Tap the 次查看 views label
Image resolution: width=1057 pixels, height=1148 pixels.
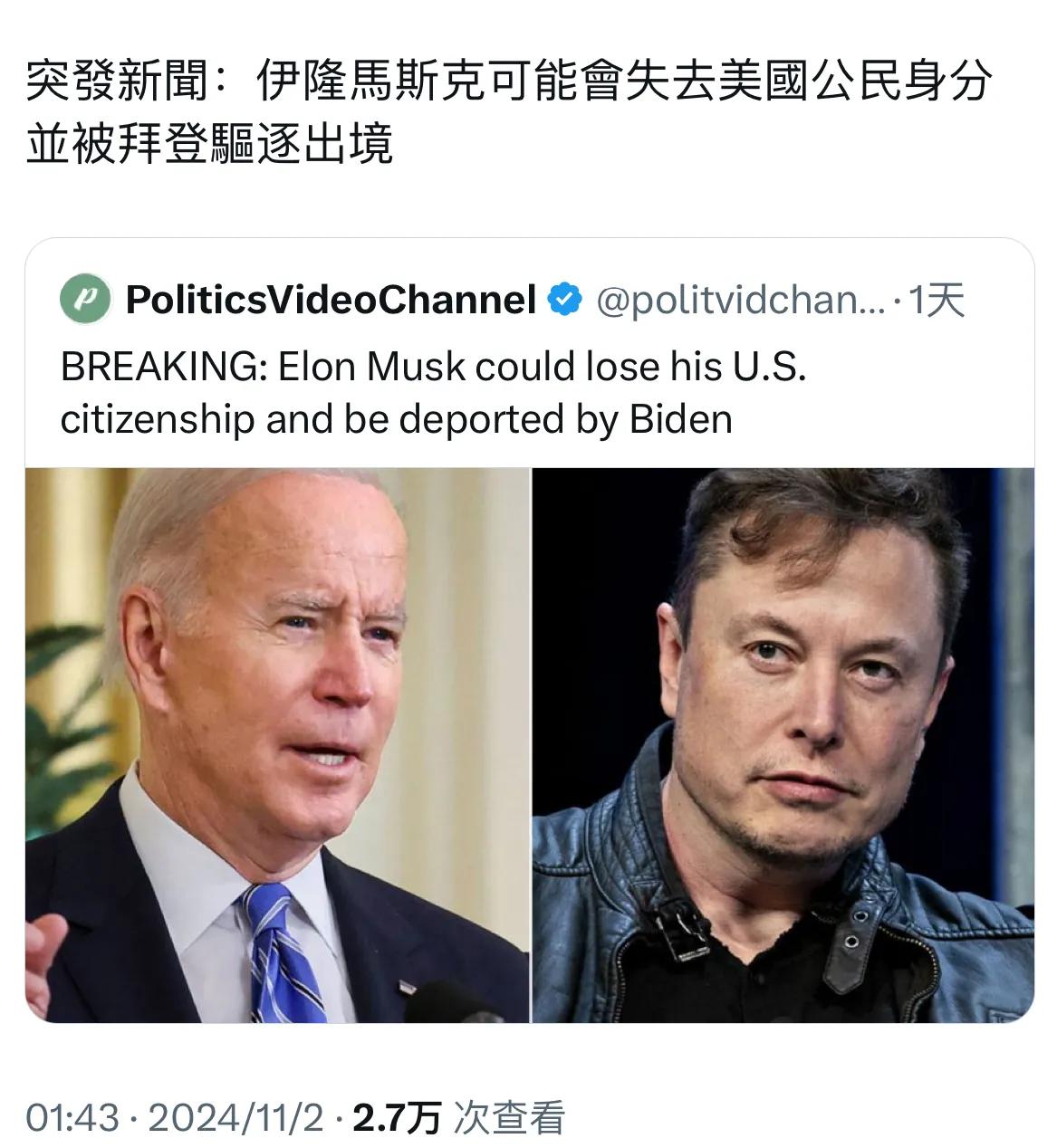click(509, 1117)
